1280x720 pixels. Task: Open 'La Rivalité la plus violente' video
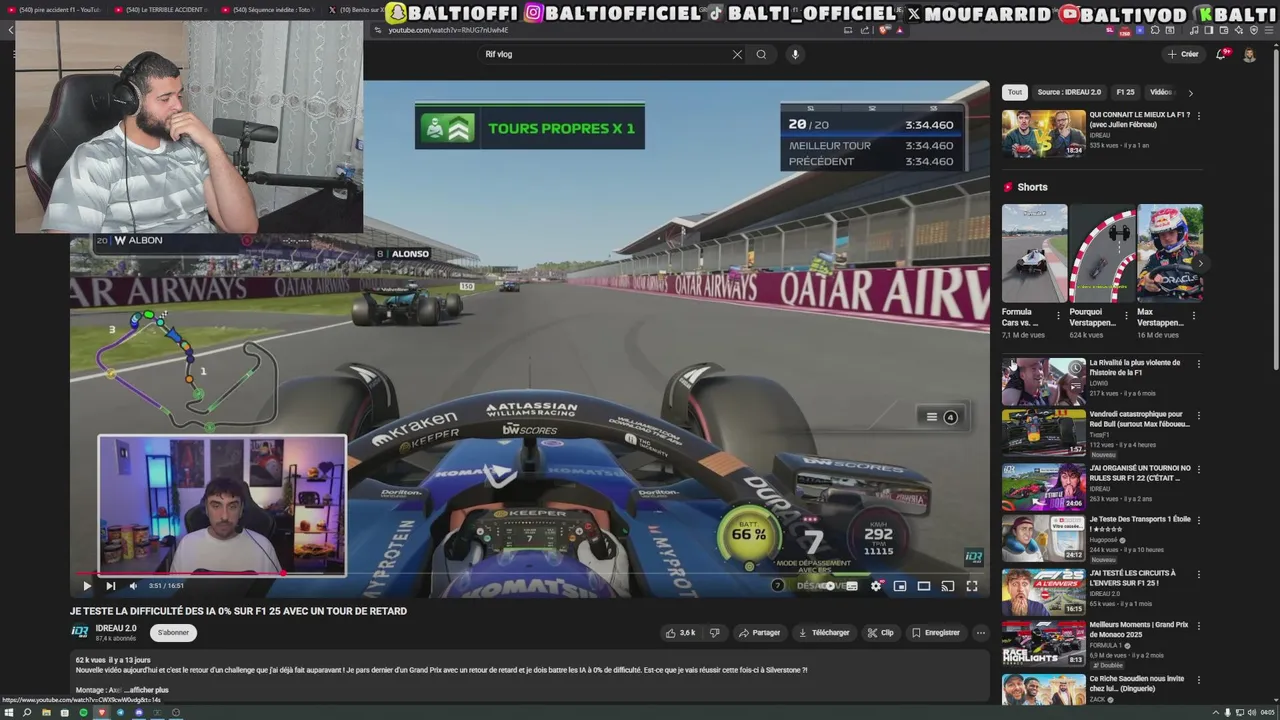click(1043, 381)
